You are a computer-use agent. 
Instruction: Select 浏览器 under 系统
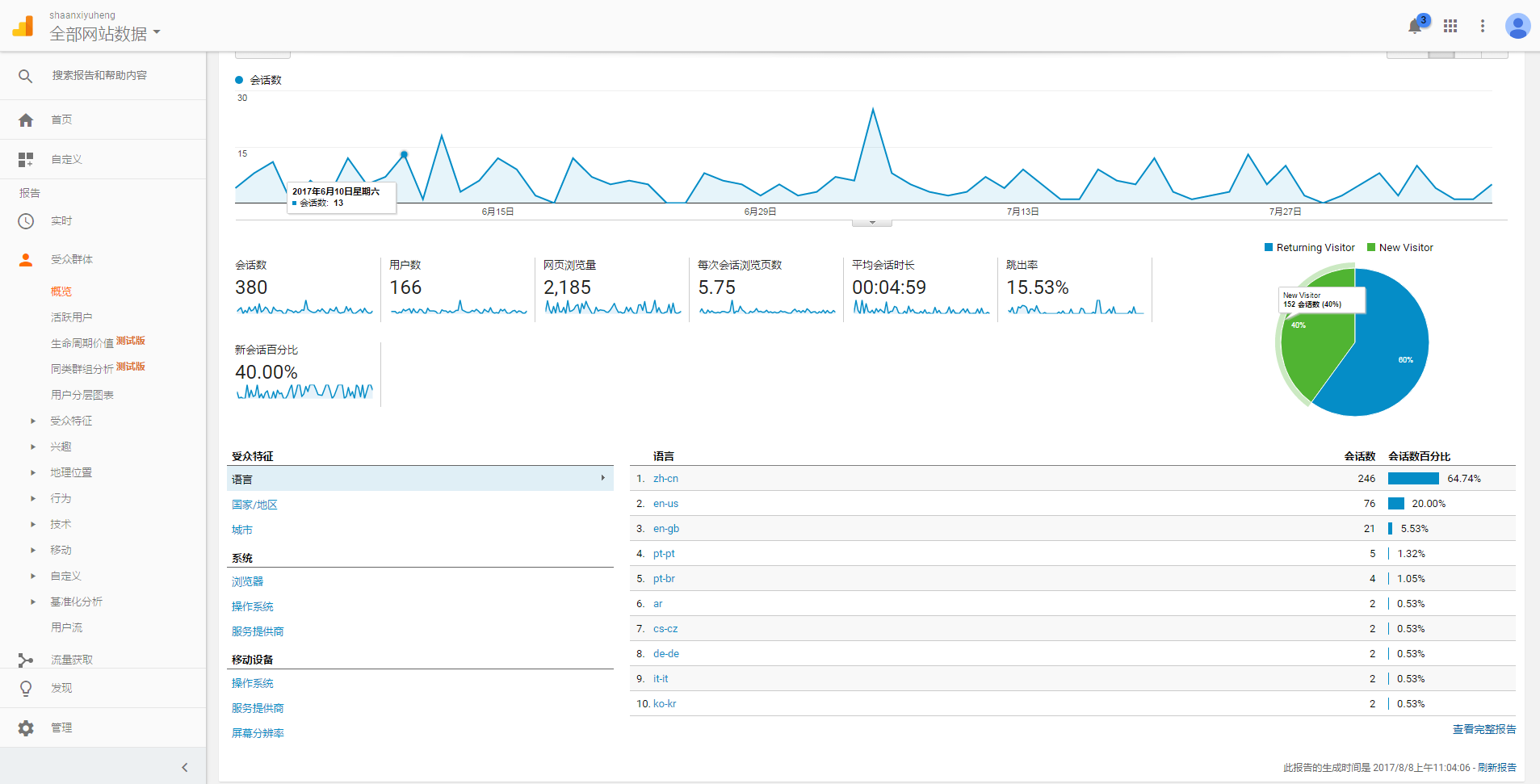(x=247, y=581)
